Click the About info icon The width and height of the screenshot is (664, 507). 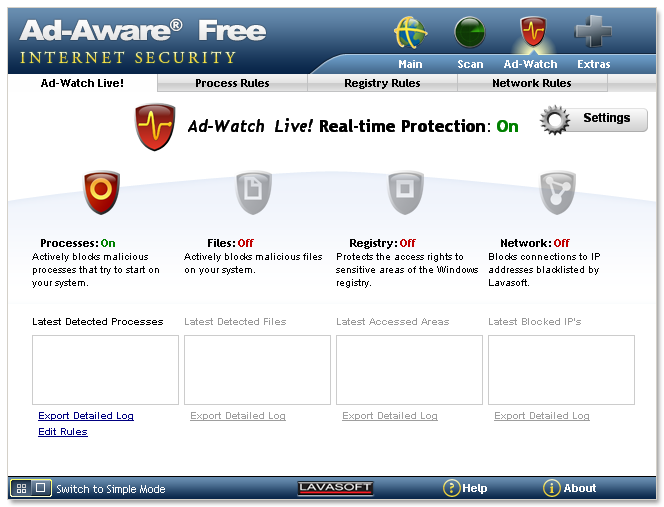551,488
